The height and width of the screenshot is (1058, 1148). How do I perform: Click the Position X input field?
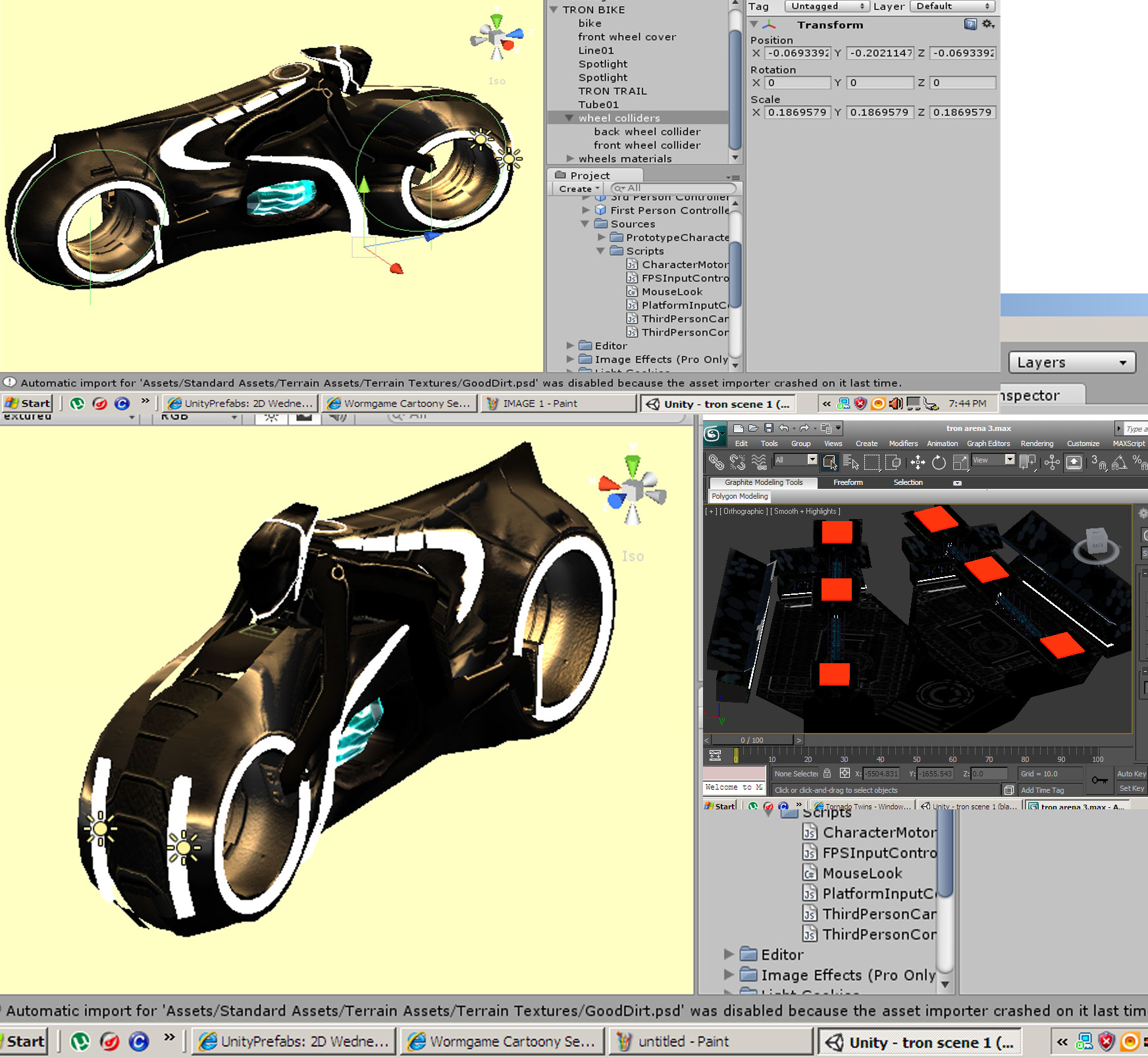coord(797,53)
